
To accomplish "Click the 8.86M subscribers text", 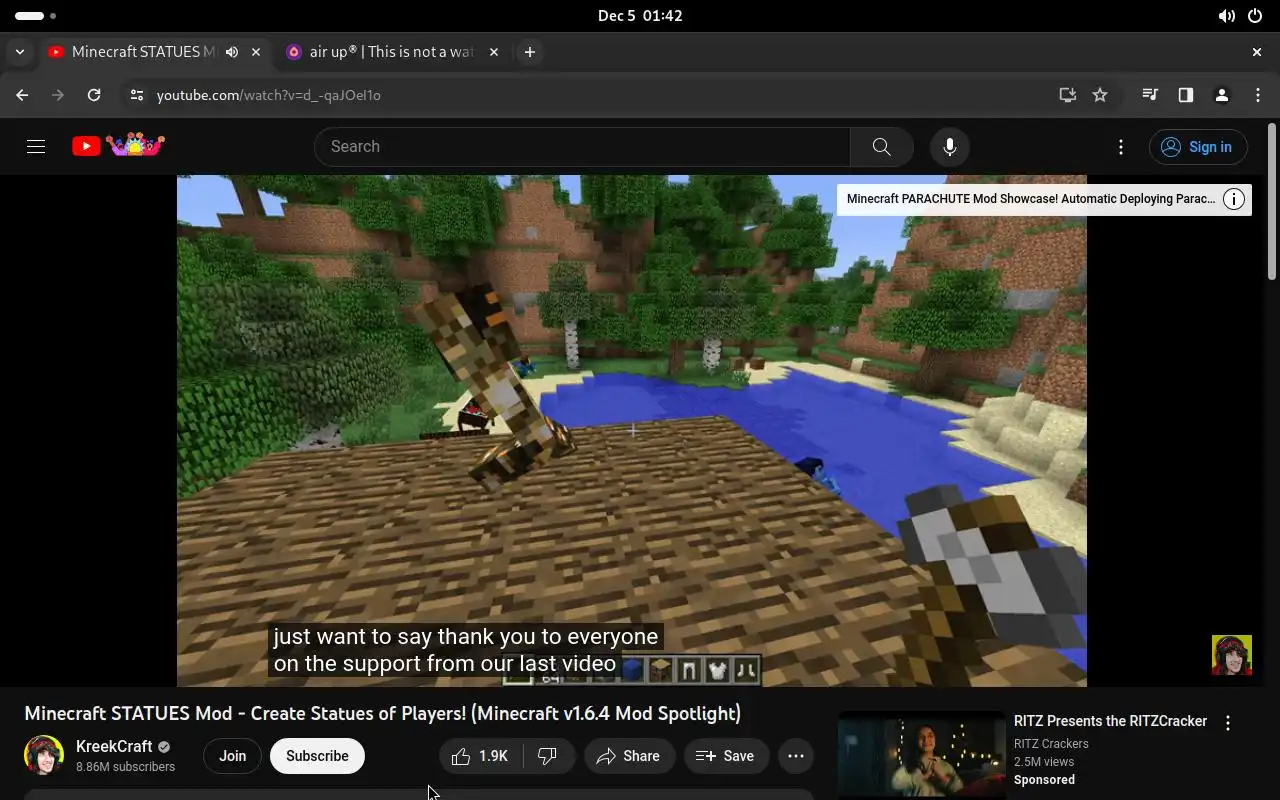I will (126, 767).
